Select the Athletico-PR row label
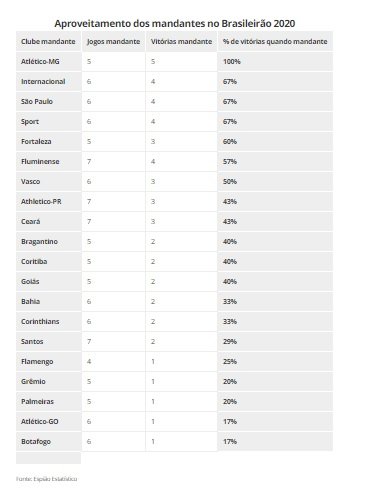The width and height of the screenshot is (376, 494). pos(48,201)
